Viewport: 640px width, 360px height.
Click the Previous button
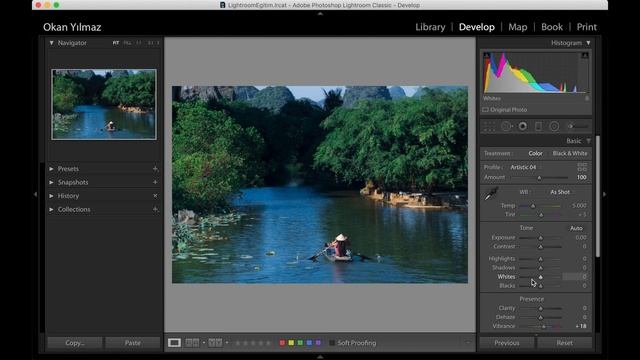point(507,343)
